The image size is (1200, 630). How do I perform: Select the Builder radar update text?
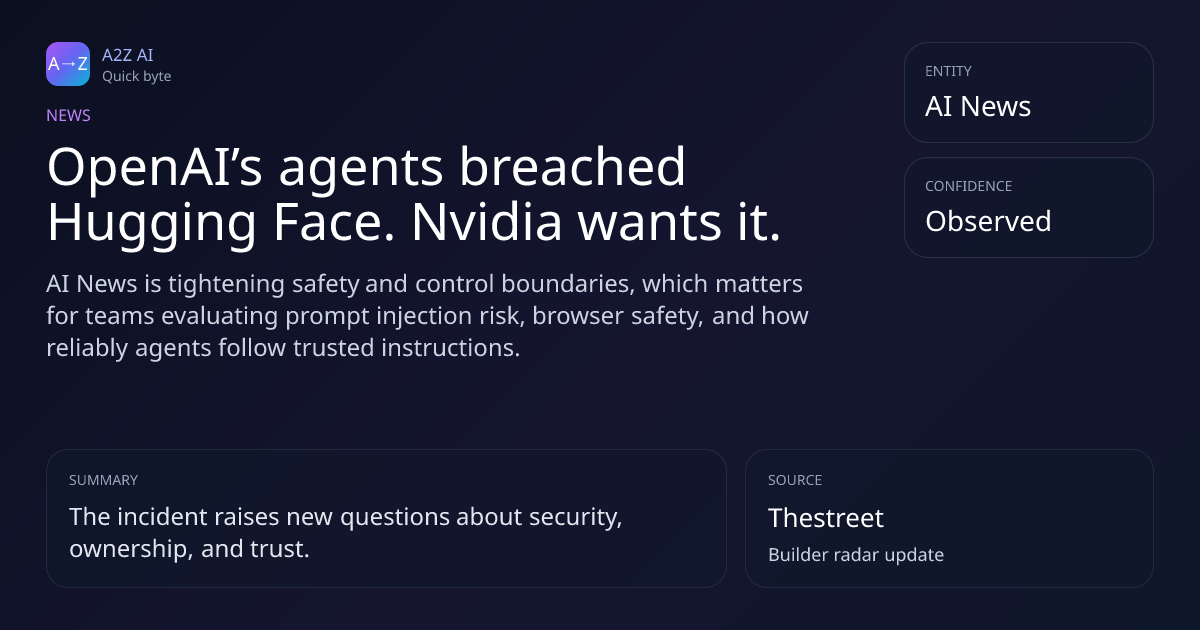pyautogui.click(x=856, y=555)
